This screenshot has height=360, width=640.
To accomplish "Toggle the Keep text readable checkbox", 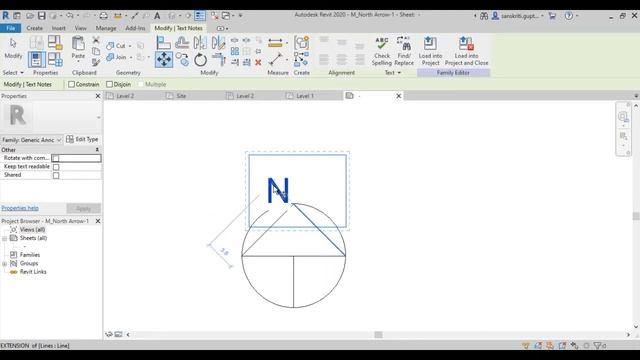I will (56, 167).
